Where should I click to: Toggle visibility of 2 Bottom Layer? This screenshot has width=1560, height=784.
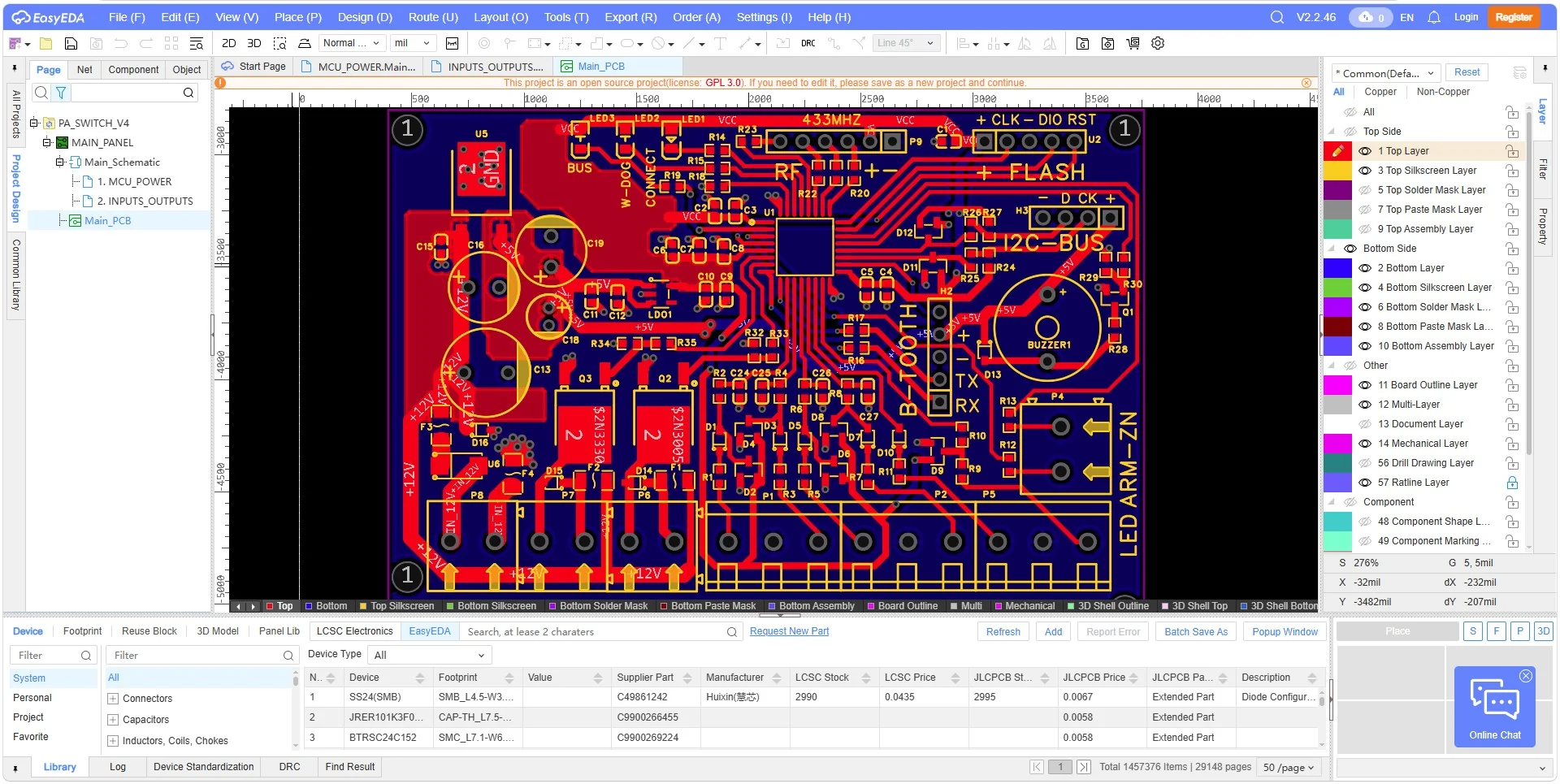[1364, 268]
